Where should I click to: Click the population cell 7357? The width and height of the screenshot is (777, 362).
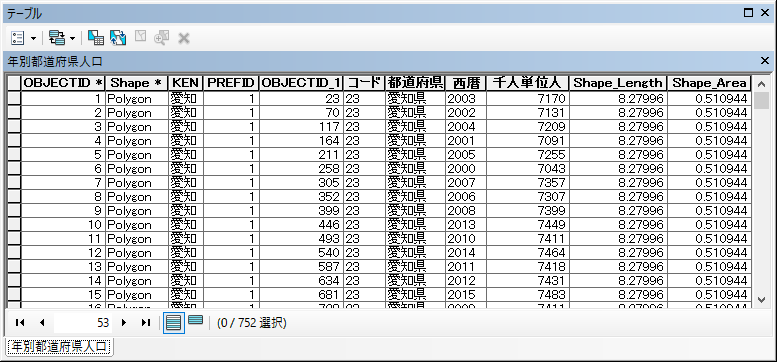click(527, 183)
